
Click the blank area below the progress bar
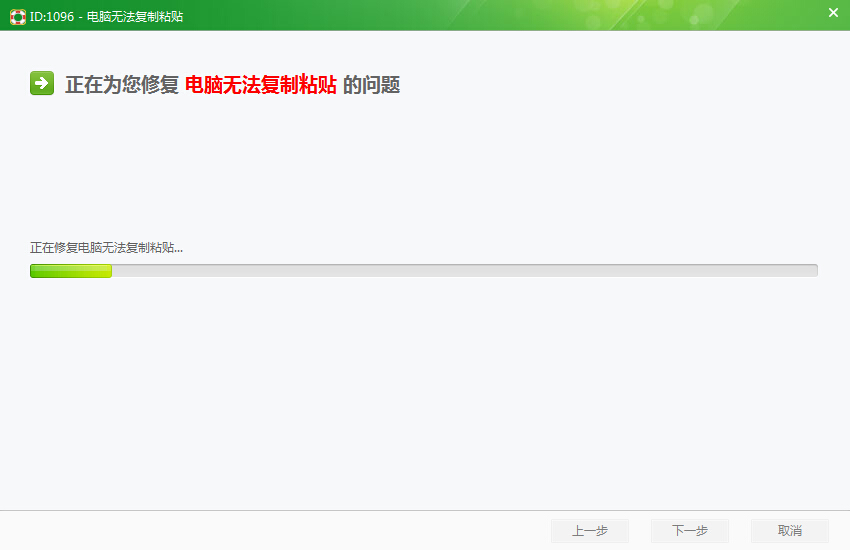click(x=425, y=390)
